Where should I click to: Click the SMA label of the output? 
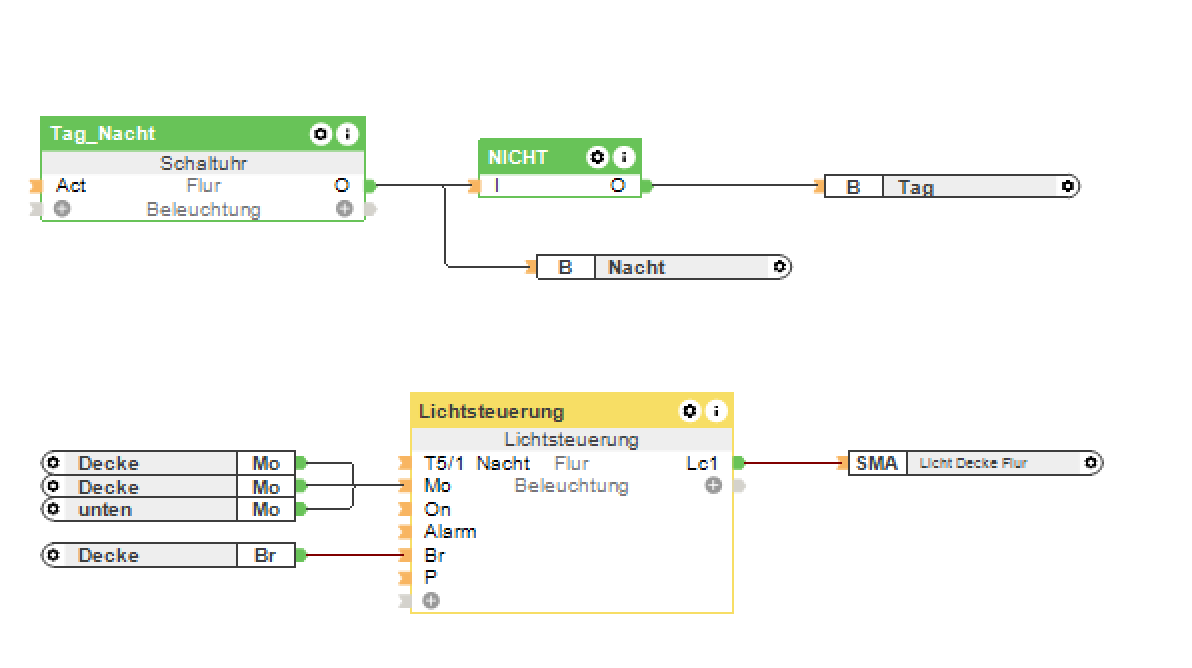point(877,463)
